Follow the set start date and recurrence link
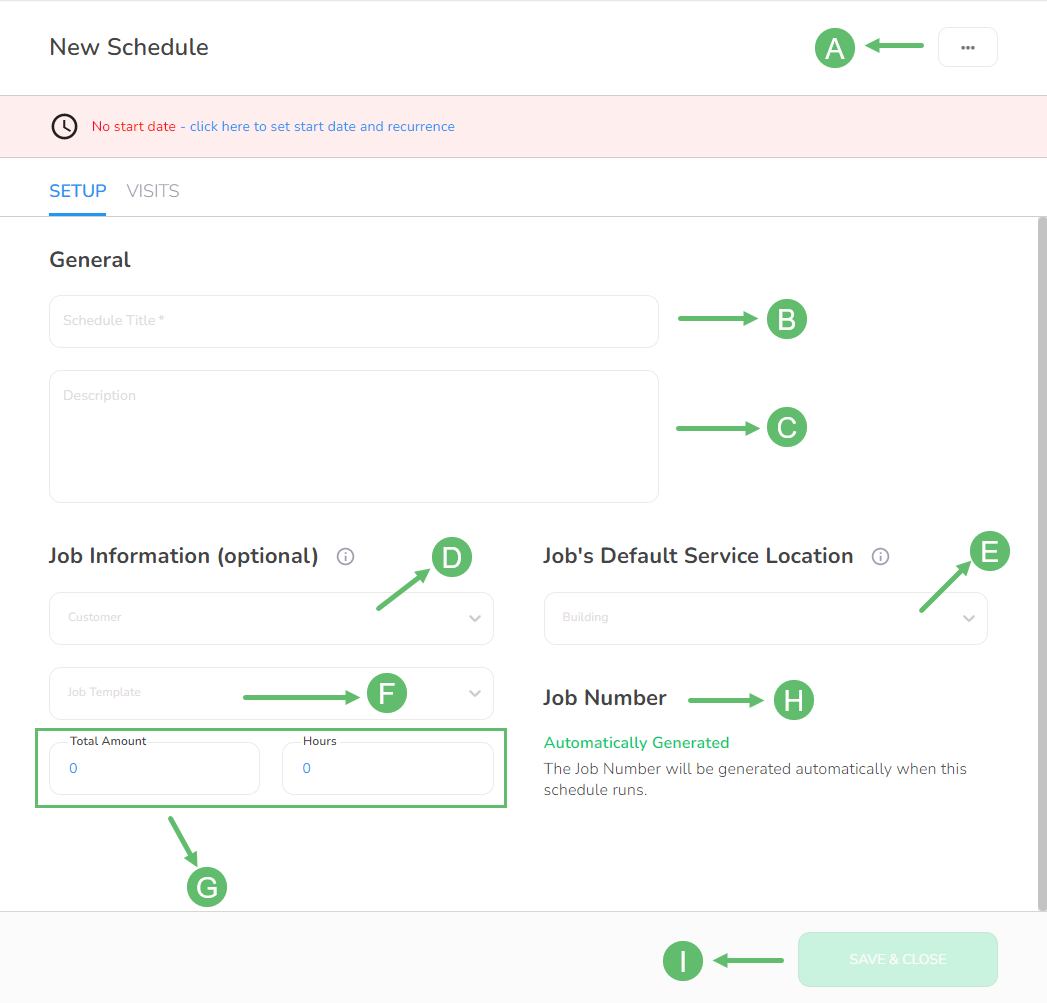The height and width of the screenshot is (1003, 1047). pos(322,126)
